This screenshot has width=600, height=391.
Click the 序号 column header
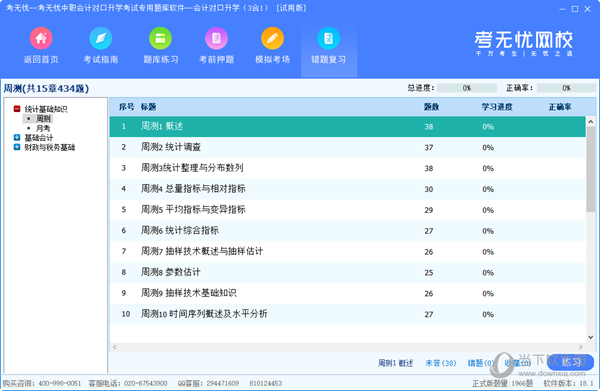(126, 107)
